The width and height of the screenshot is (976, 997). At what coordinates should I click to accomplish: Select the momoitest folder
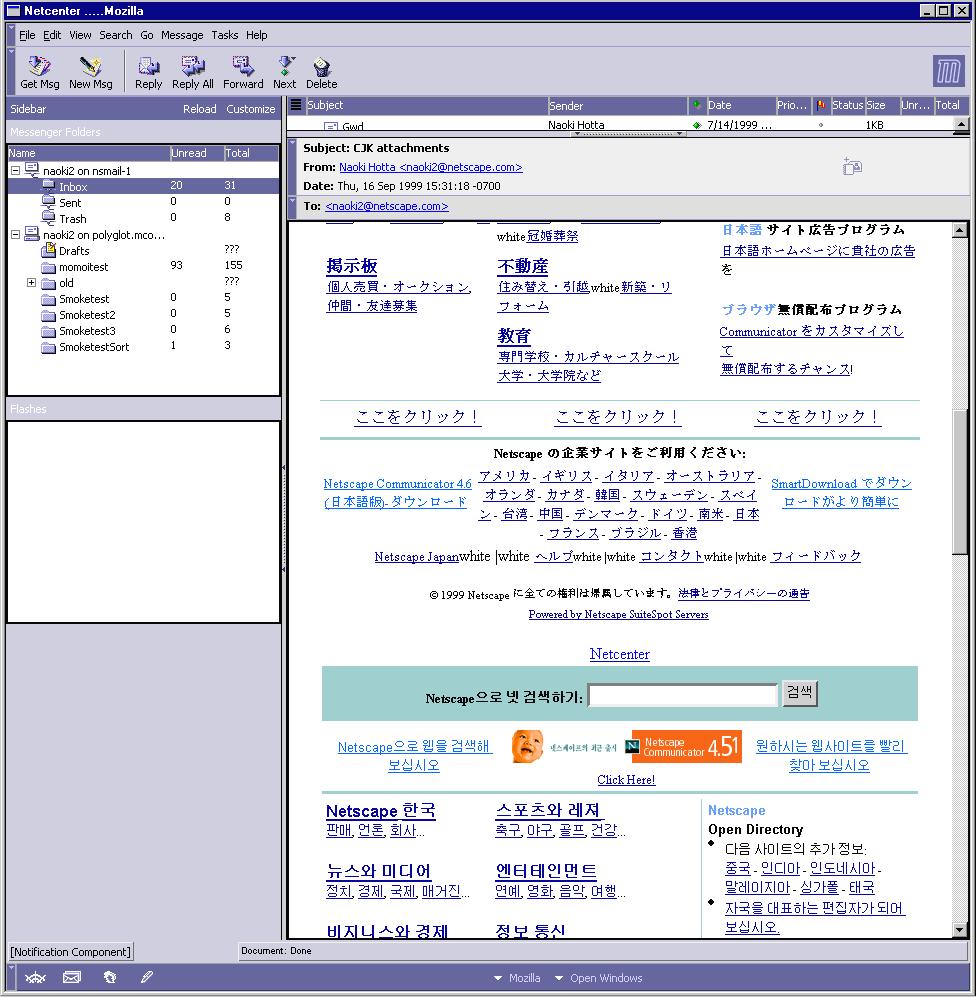point(83,267)
